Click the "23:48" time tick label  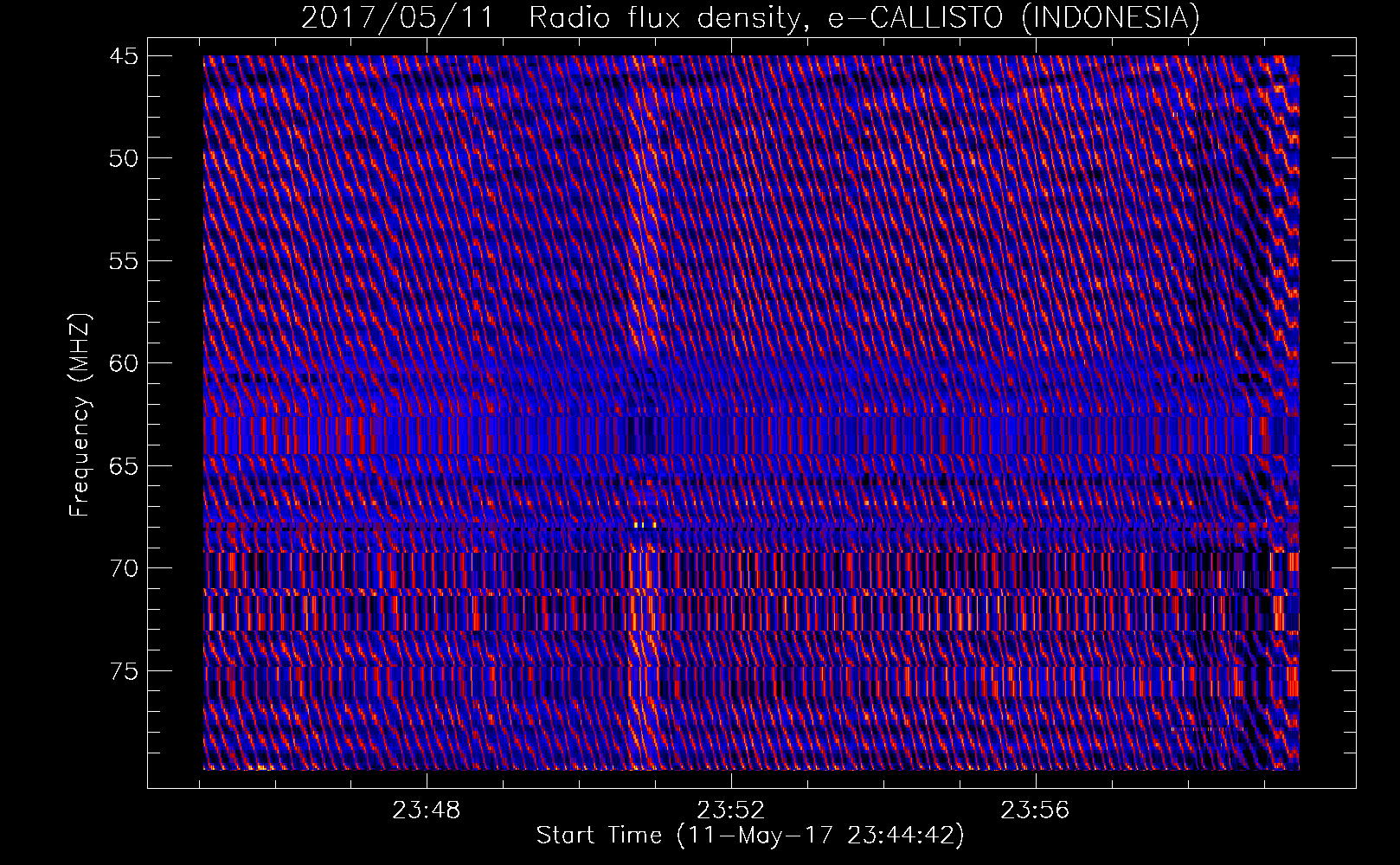point(427,811)
